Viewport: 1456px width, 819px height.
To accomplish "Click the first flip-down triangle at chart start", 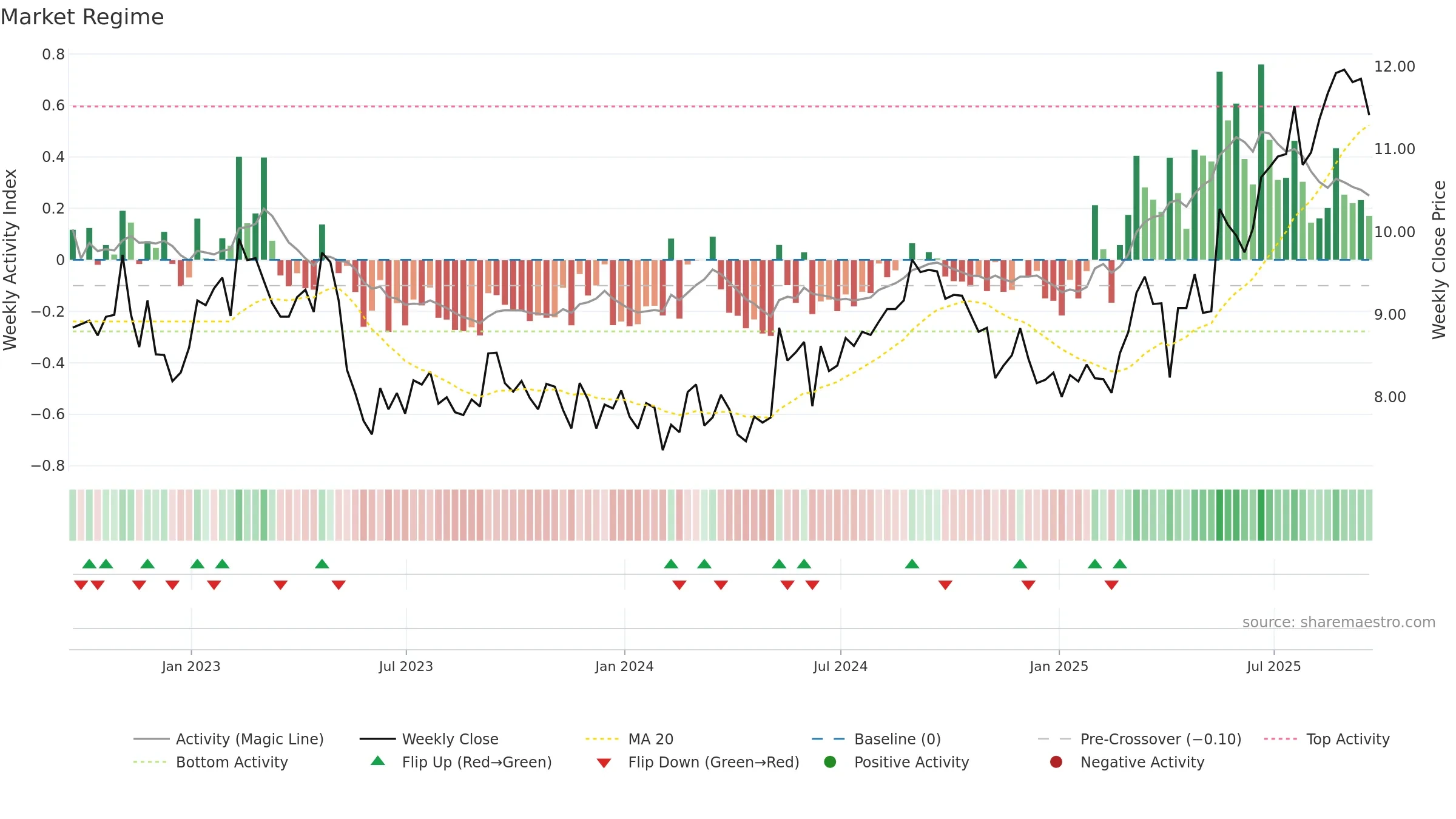I will click(81, 585).
